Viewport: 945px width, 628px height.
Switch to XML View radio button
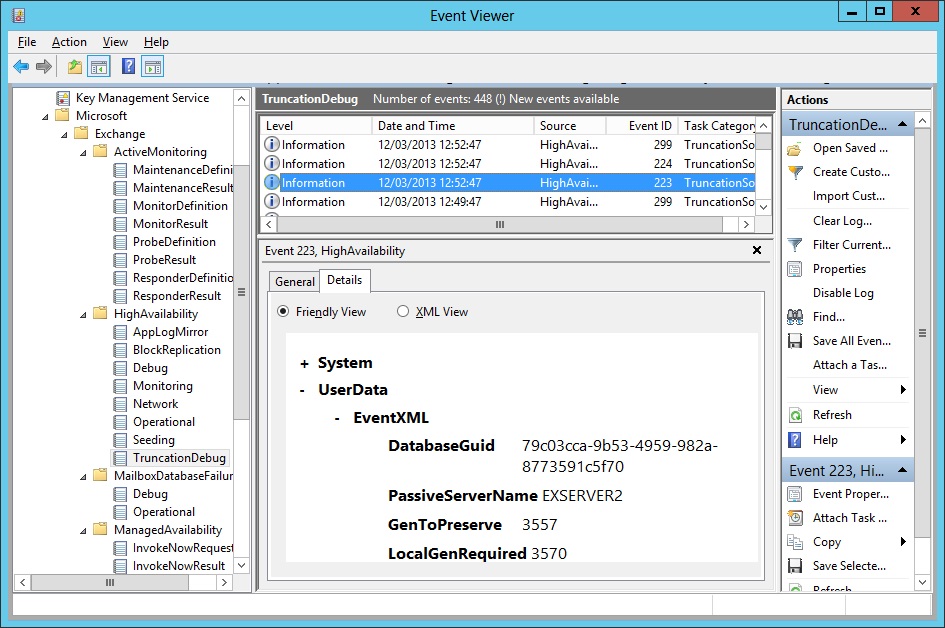(403, 312)
